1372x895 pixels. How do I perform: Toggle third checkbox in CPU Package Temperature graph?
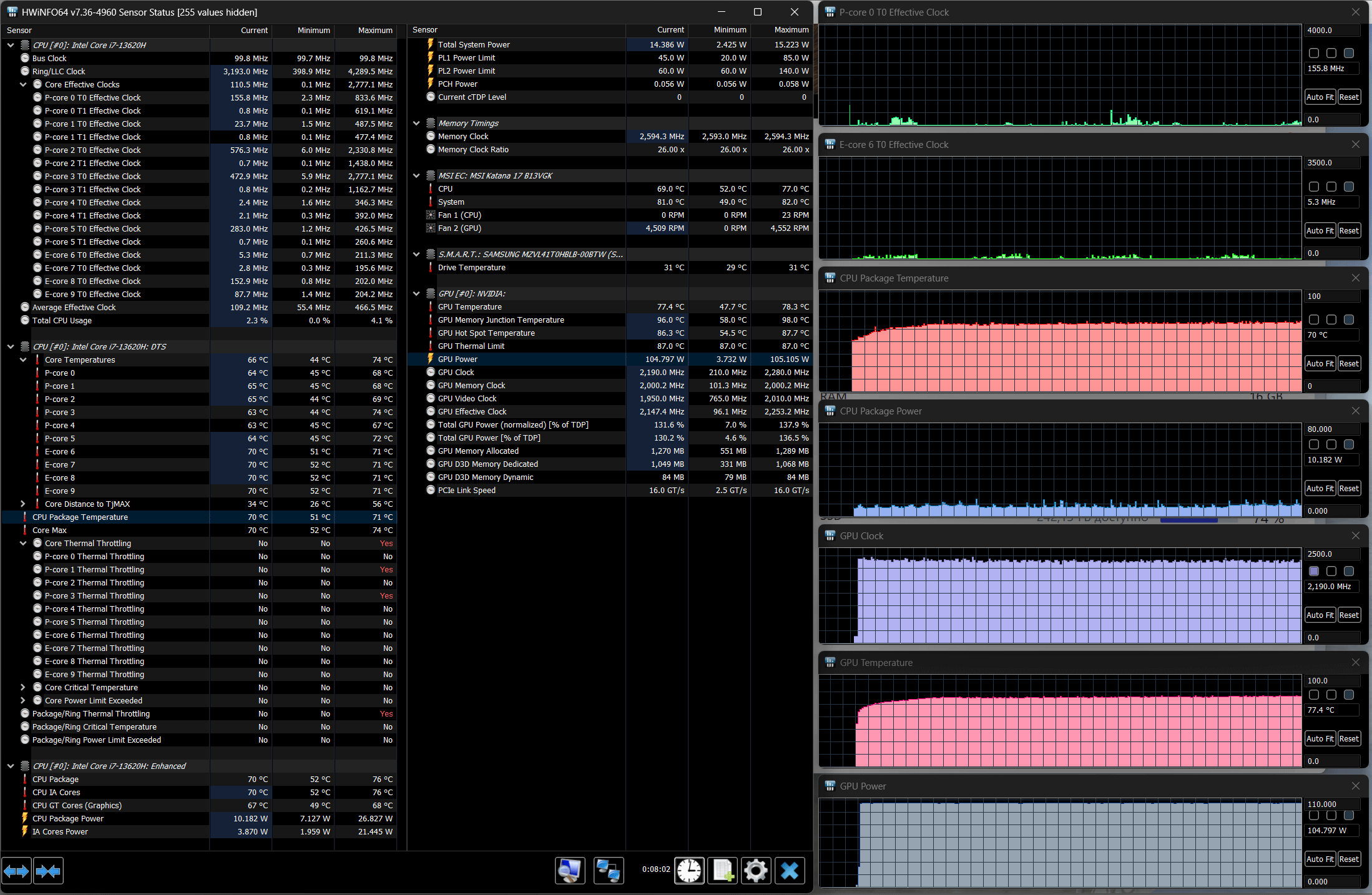click(1349, 320)
